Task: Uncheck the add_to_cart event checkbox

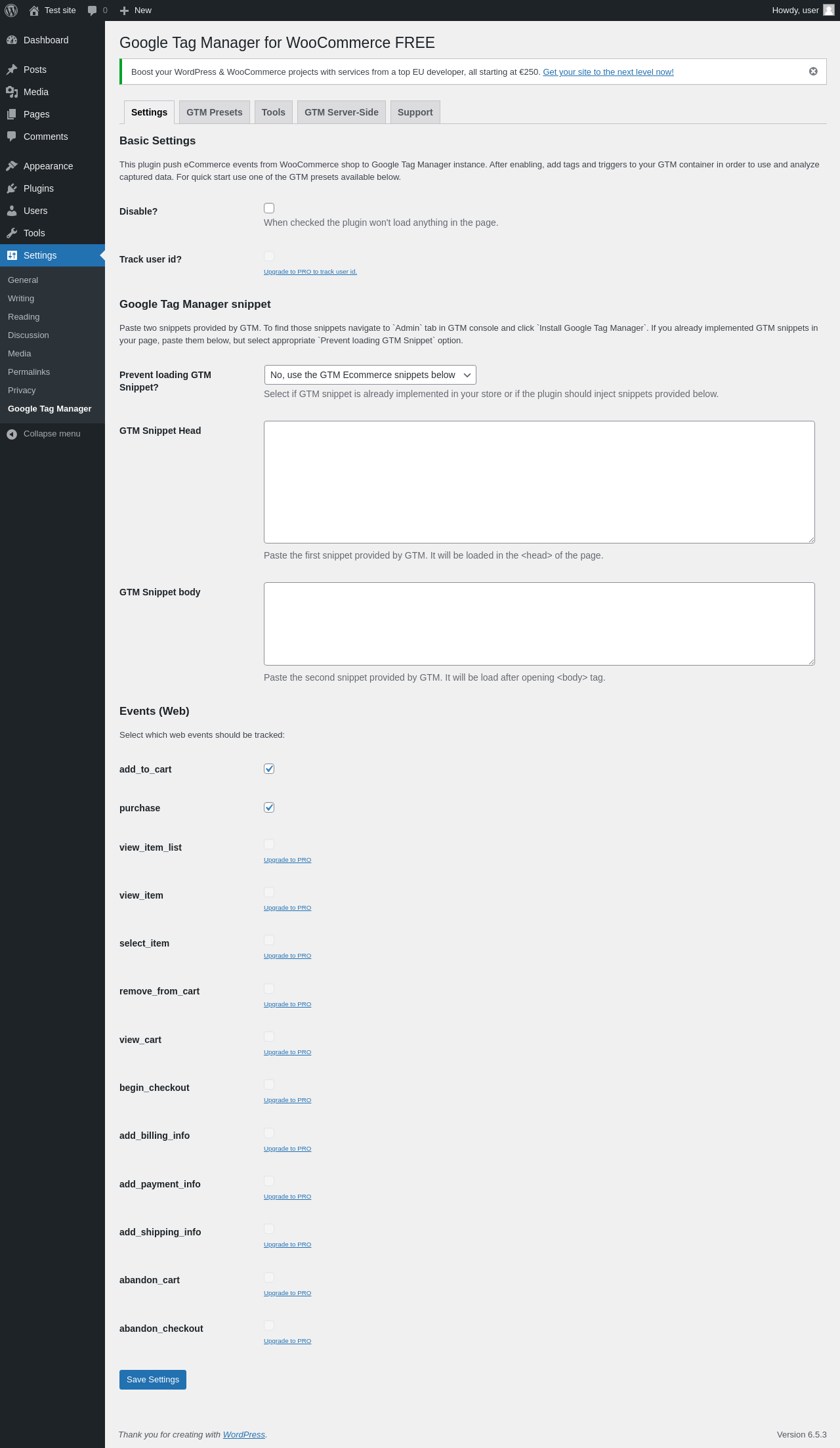Action: (x=269, y=769)
